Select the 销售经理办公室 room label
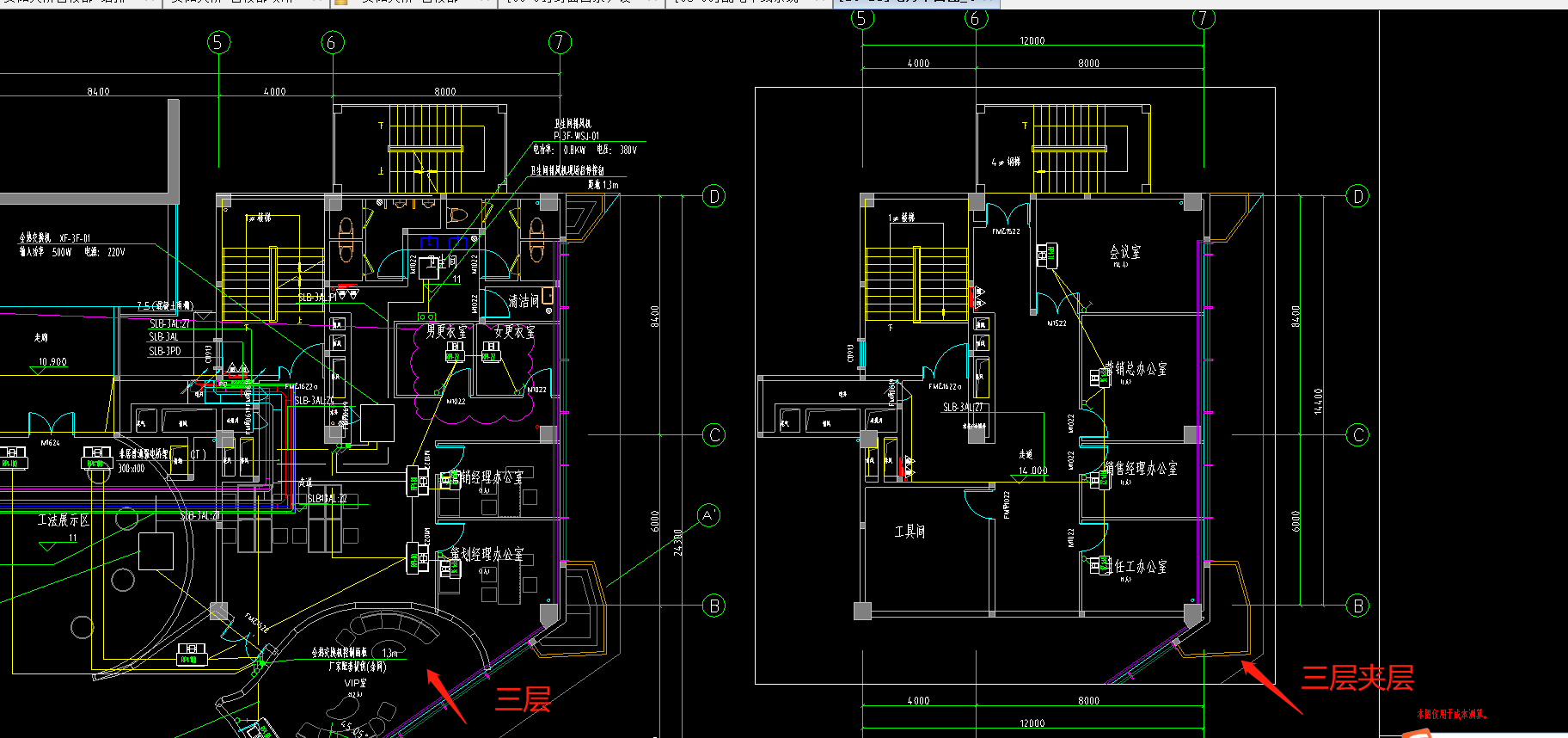 pos(1141,469)
